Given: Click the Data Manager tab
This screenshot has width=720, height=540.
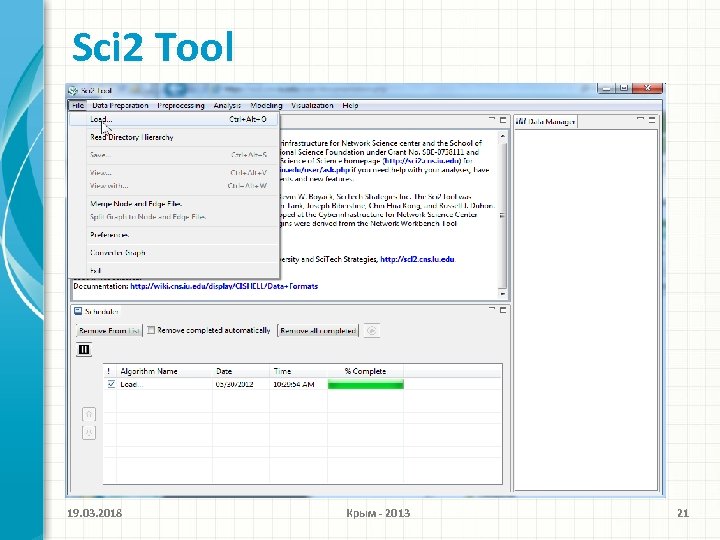Looking at the screenshot, I should click(546, 122).
